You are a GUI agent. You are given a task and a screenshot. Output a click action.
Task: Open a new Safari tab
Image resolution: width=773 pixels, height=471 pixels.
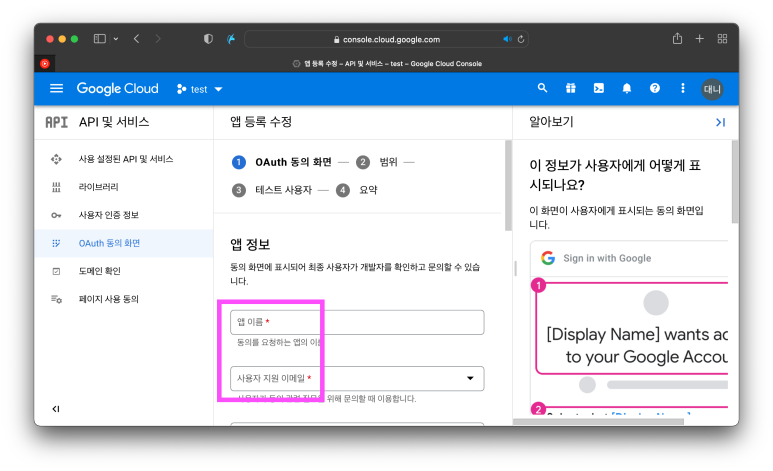pyautogui.click(x=700, y=38)
